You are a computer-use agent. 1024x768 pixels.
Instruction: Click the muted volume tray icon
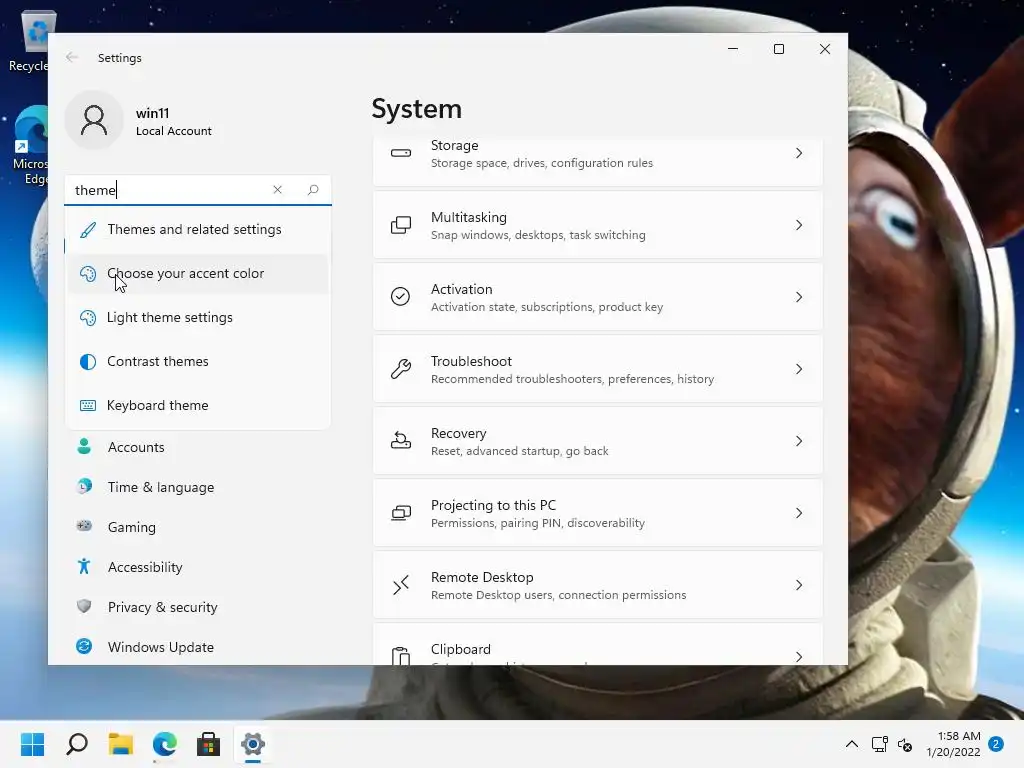tap(905, 744)
